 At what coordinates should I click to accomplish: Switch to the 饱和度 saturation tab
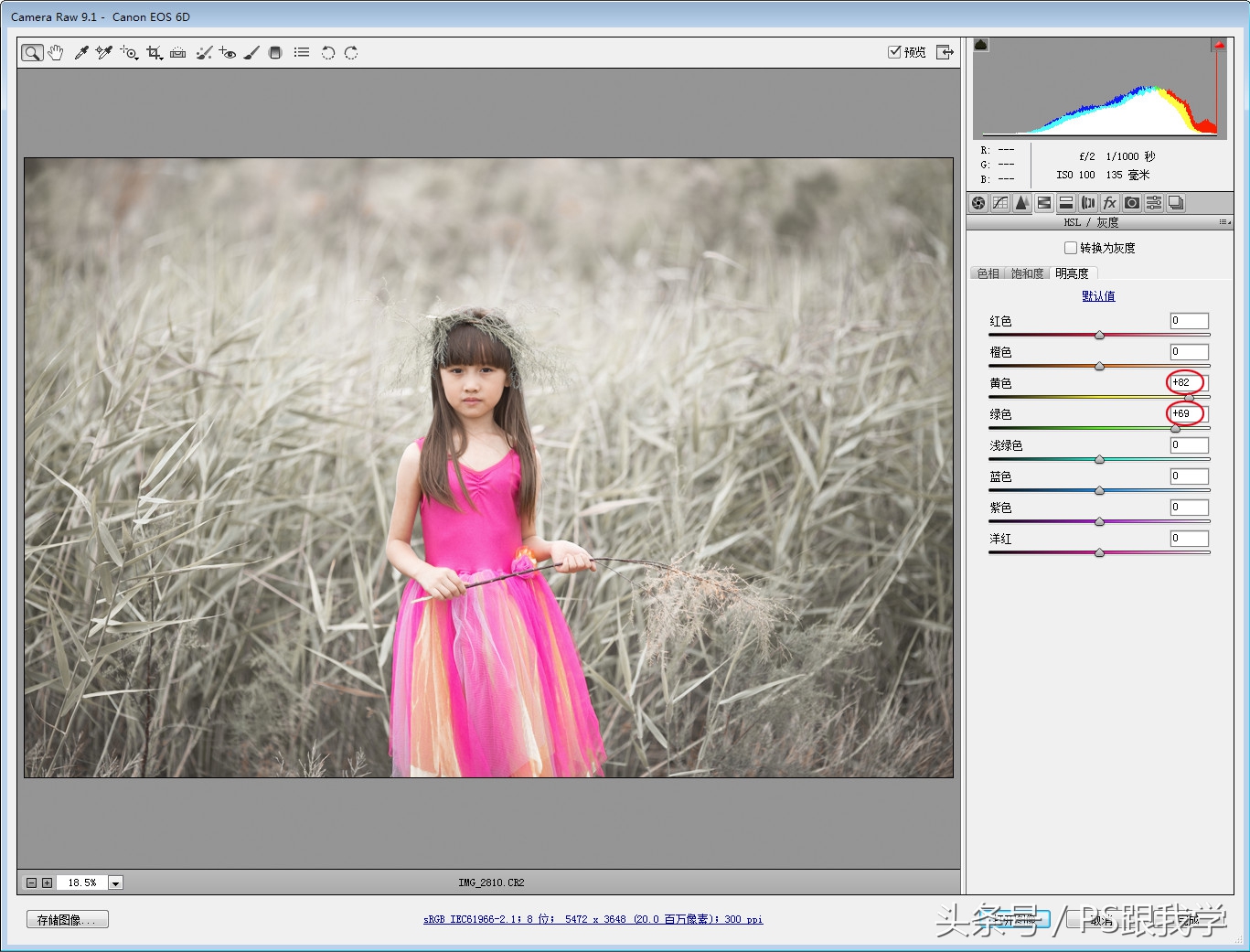coord(1027,273)
